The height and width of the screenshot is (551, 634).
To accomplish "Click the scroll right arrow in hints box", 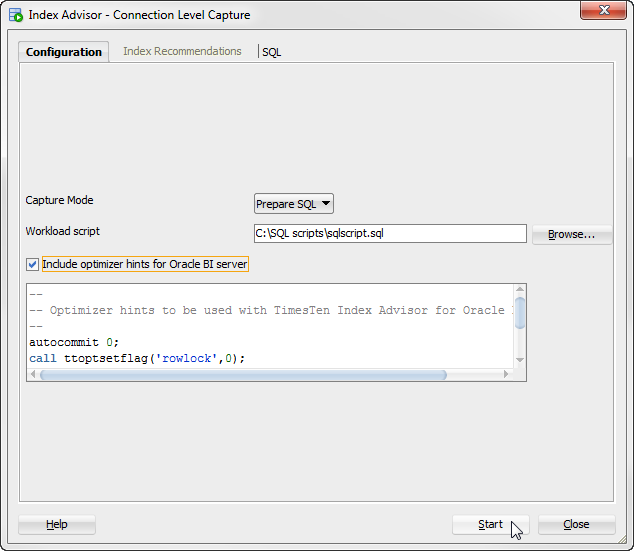I will click(x=506, y=374).
